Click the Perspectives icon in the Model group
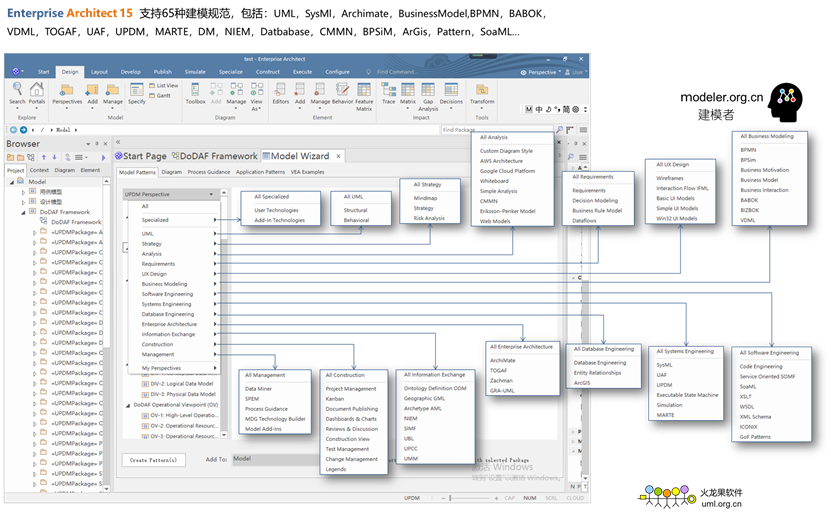The height and width of the screenshot is (514, 831). (x=67, y=95)
